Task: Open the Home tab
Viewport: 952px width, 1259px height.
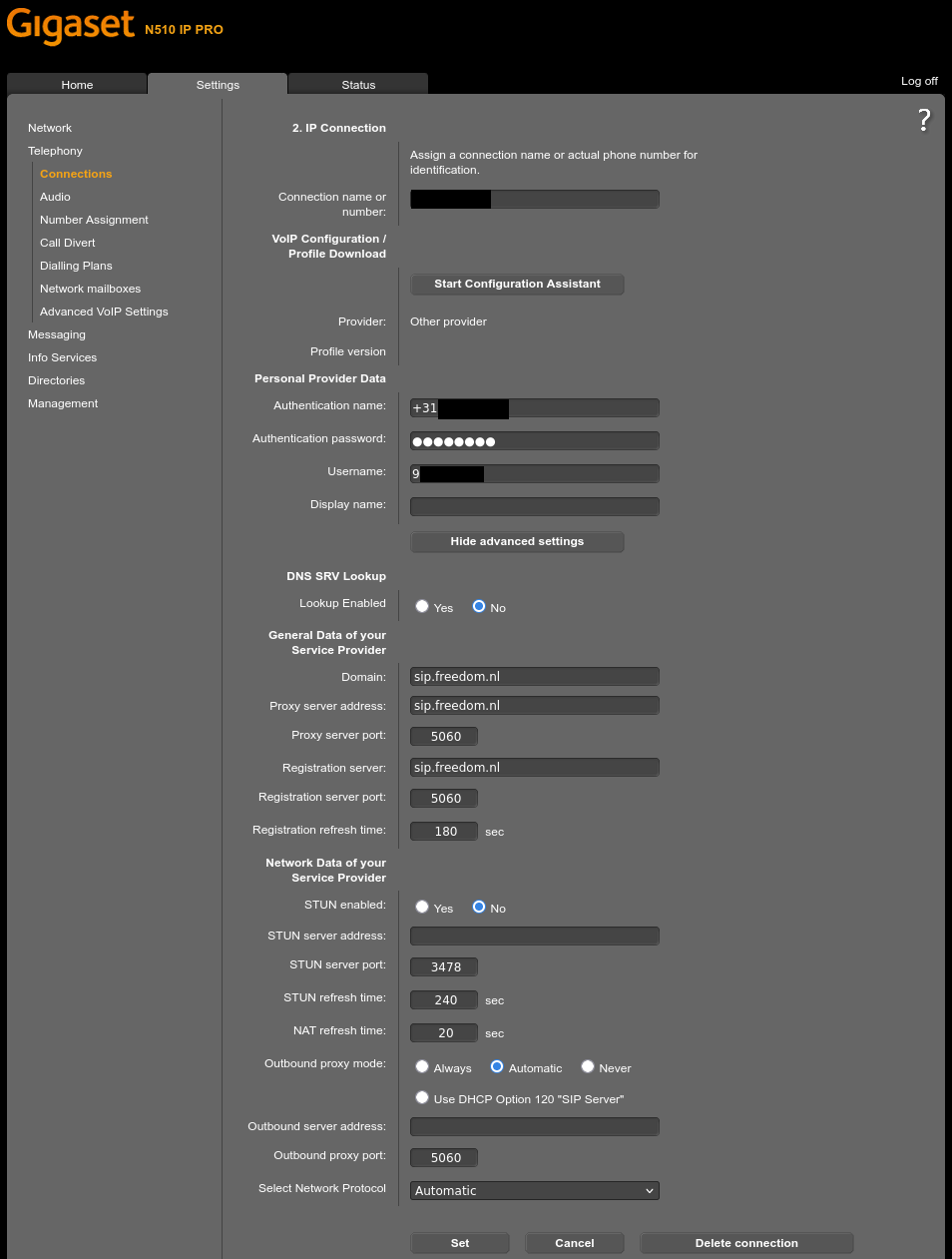Action: 77,85
